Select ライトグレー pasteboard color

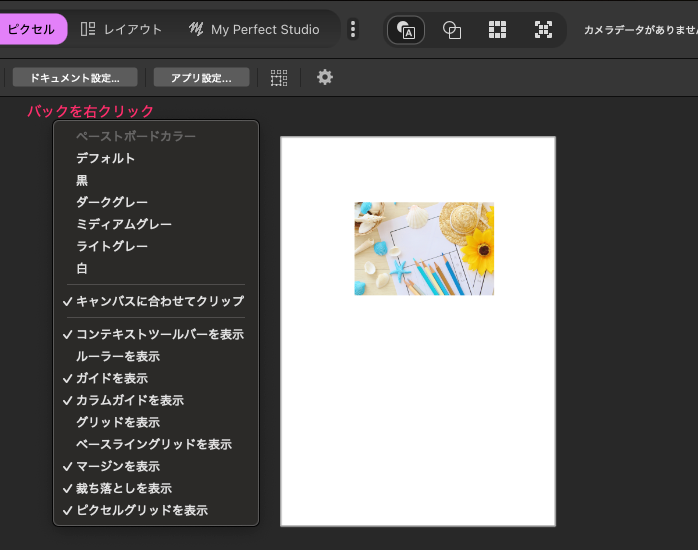click(112, 246)
